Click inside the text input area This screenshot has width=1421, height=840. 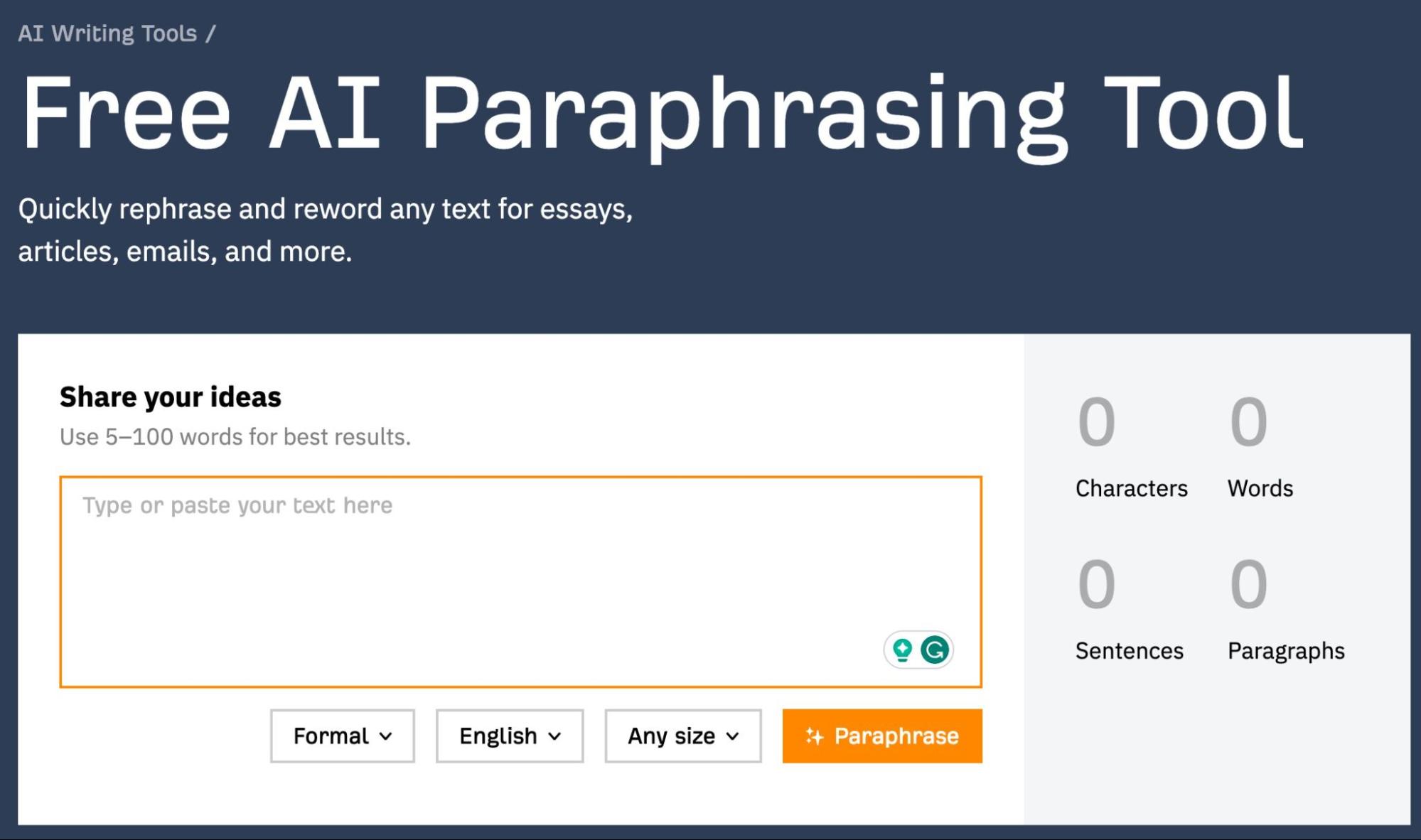[519, 561]
